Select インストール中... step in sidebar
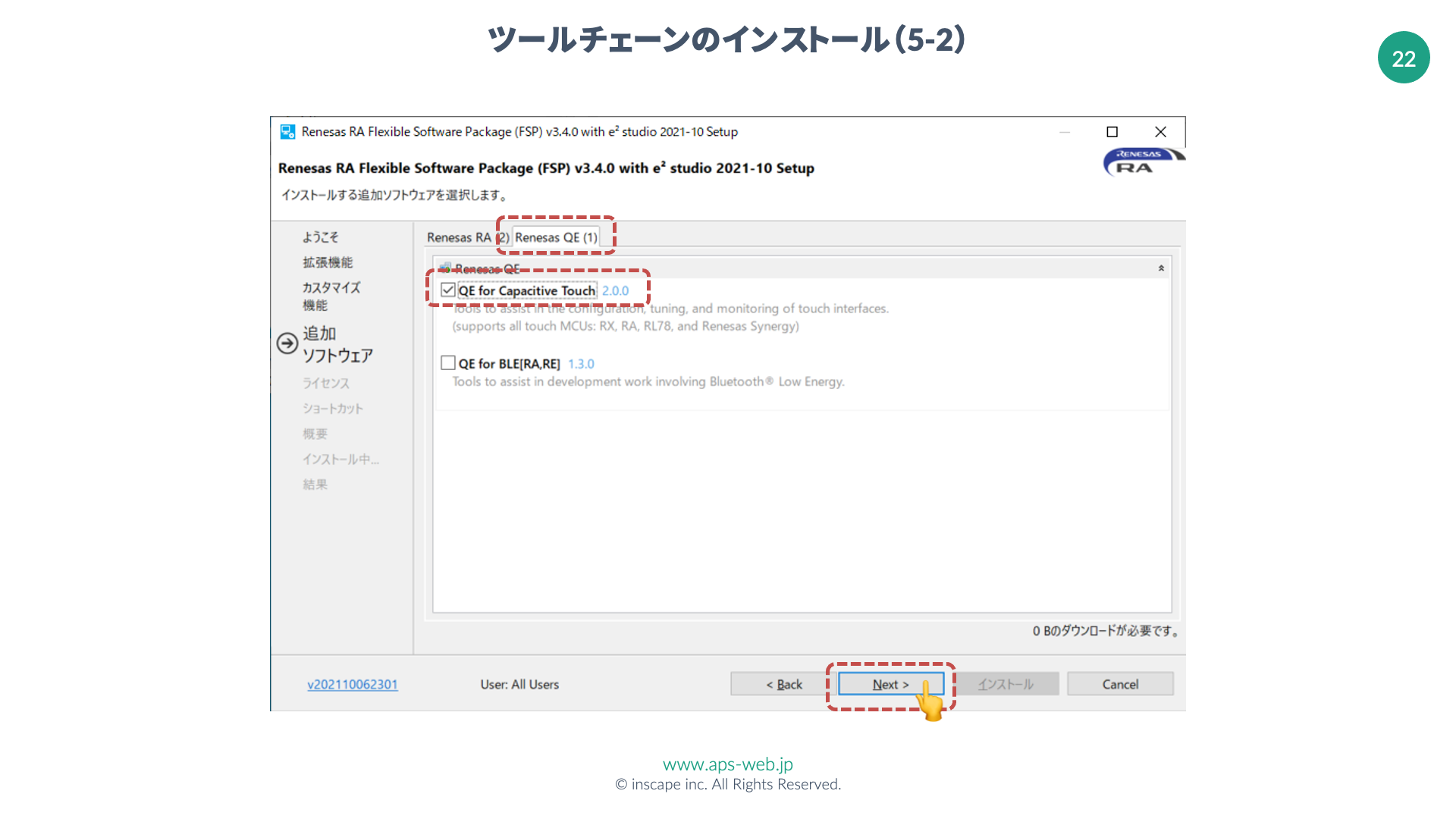This screenshot has width=1456, height=819. click(340, 460)
